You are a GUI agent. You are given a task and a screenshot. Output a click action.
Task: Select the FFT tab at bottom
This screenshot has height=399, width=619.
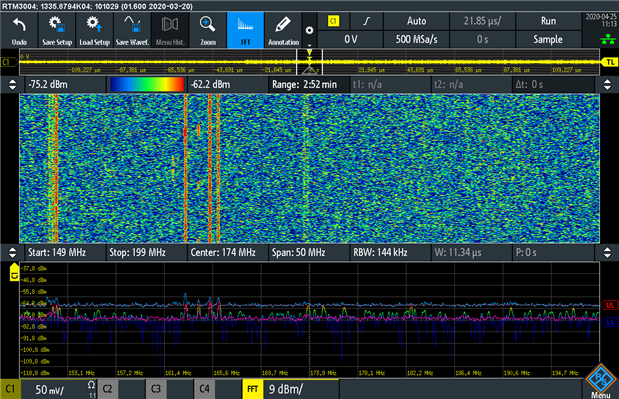point(253,389)
